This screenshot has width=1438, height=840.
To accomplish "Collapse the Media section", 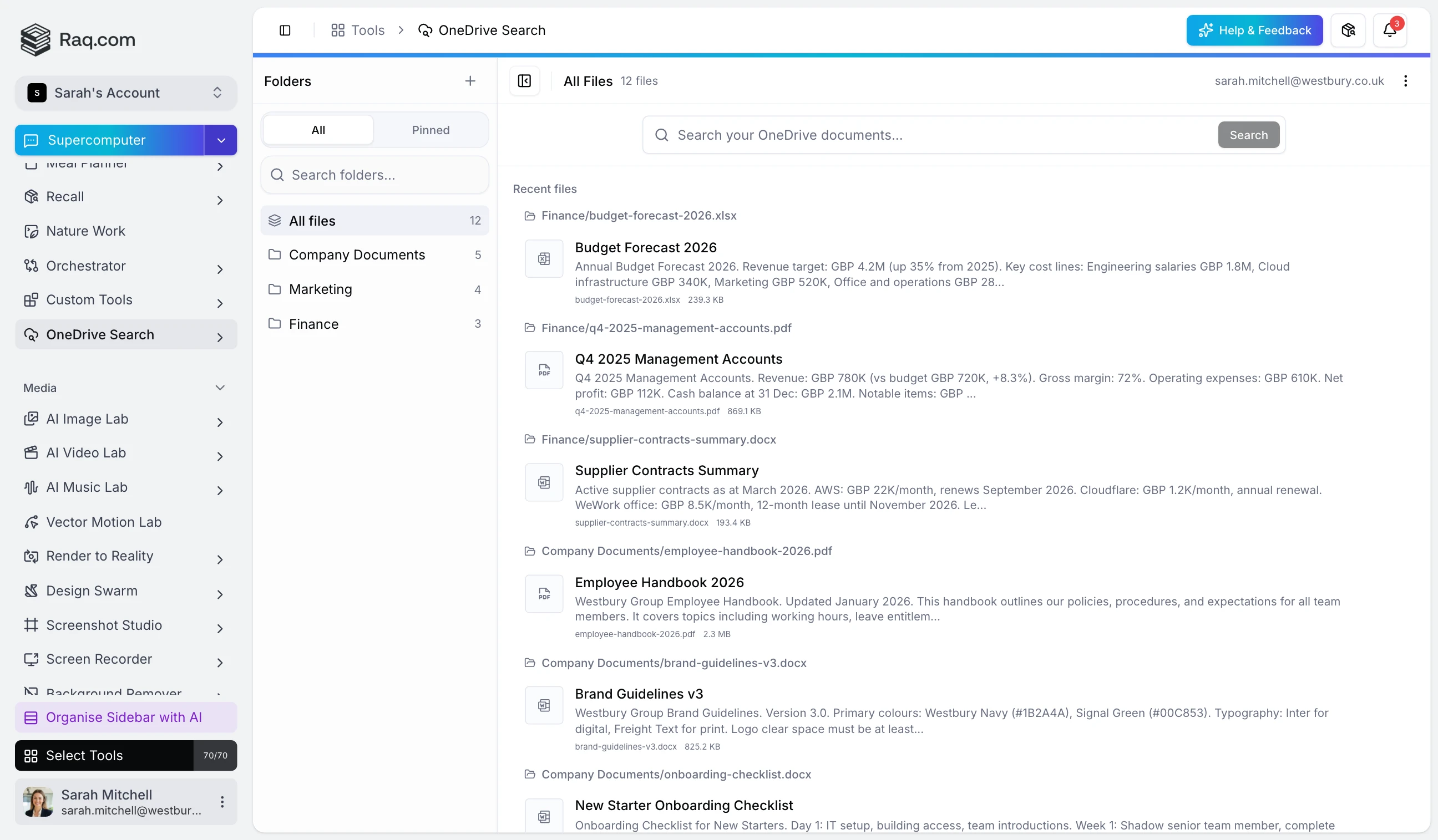I will pyautogui.click(x=220, y=388).
